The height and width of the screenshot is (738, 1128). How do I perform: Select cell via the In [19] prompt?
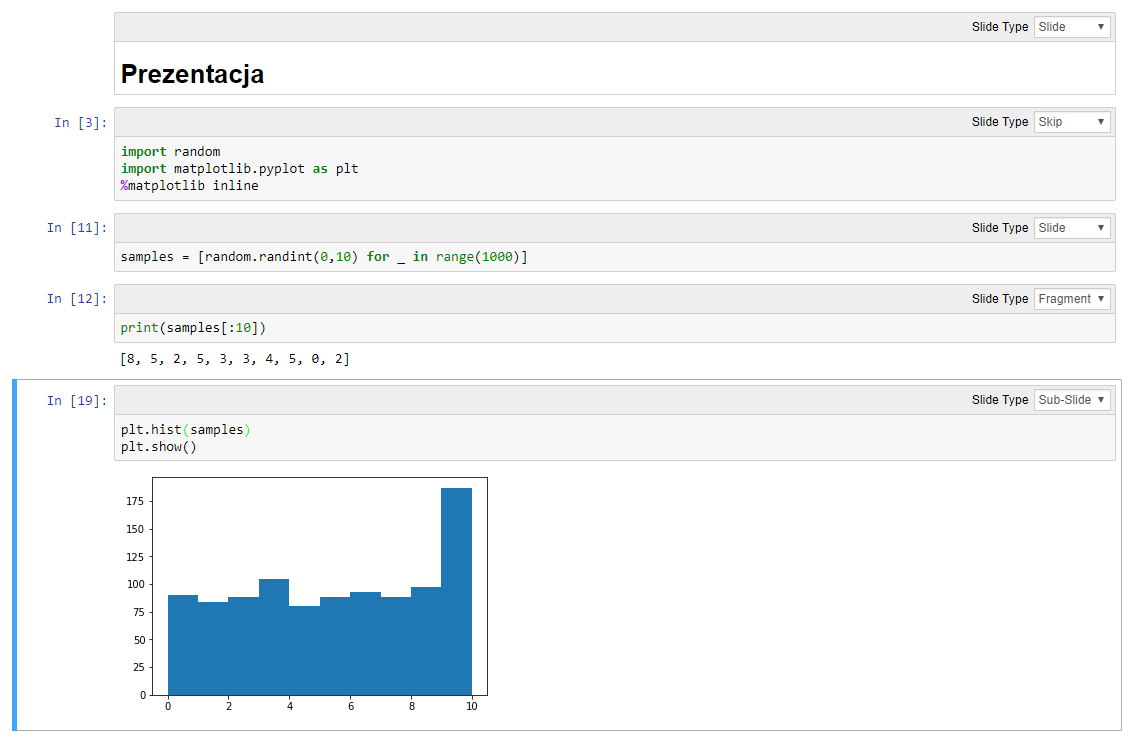point(77,400)
